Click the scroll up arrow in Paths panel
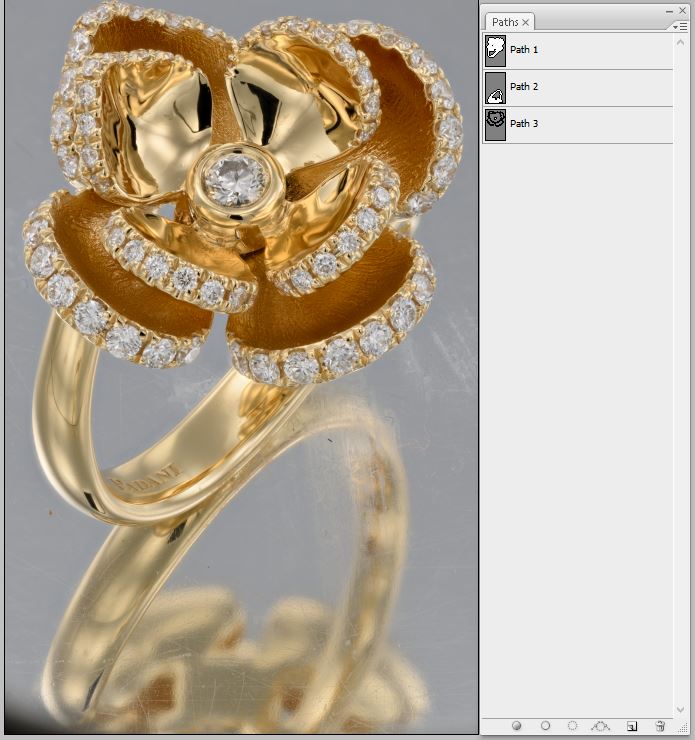The width and height of the screenshot is (695, 740). point(680,42)
